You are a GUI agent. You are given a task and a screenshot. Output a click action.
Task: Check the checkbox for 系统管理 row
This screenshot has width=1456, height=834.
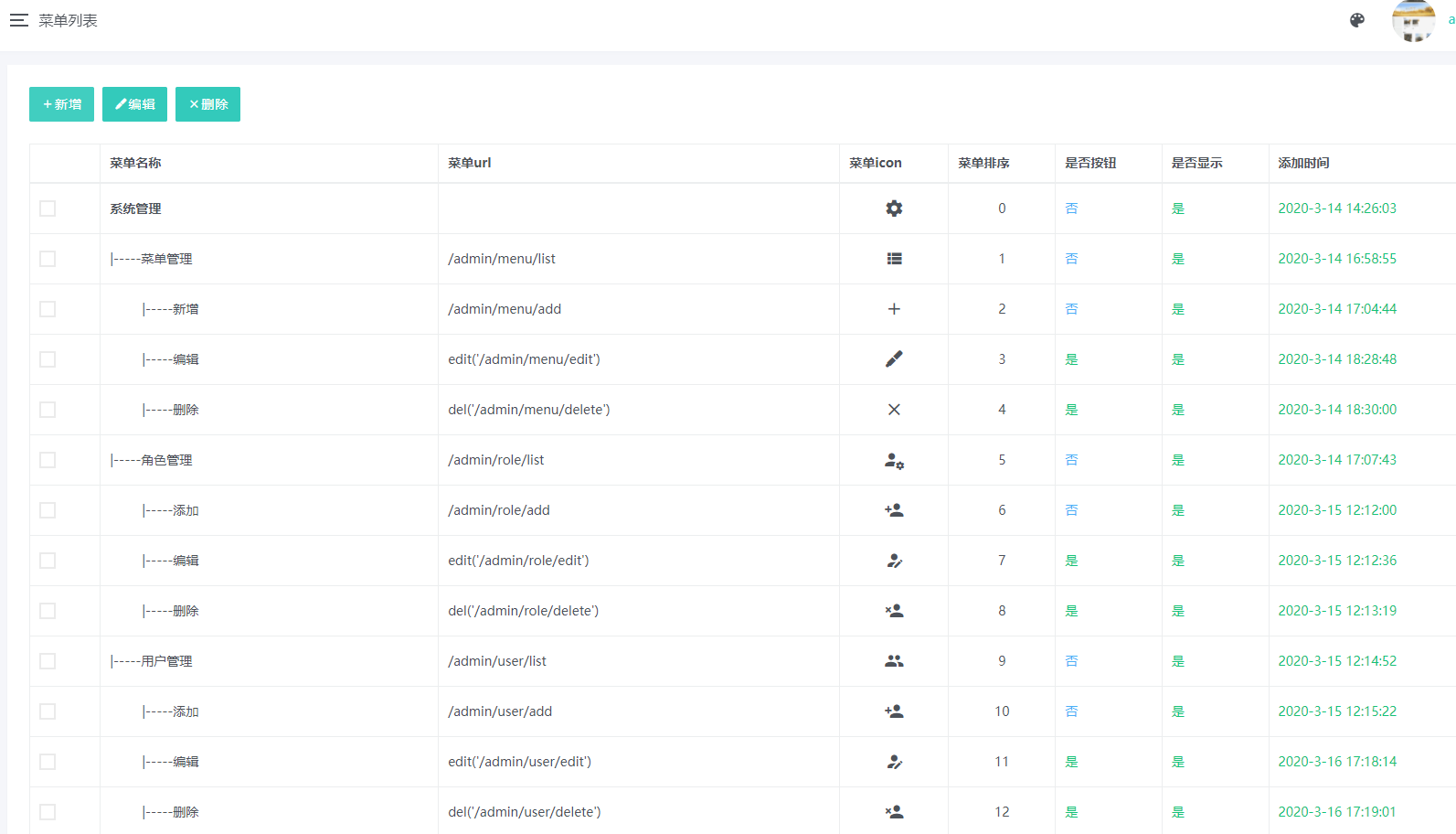click(x=48, y=208)
